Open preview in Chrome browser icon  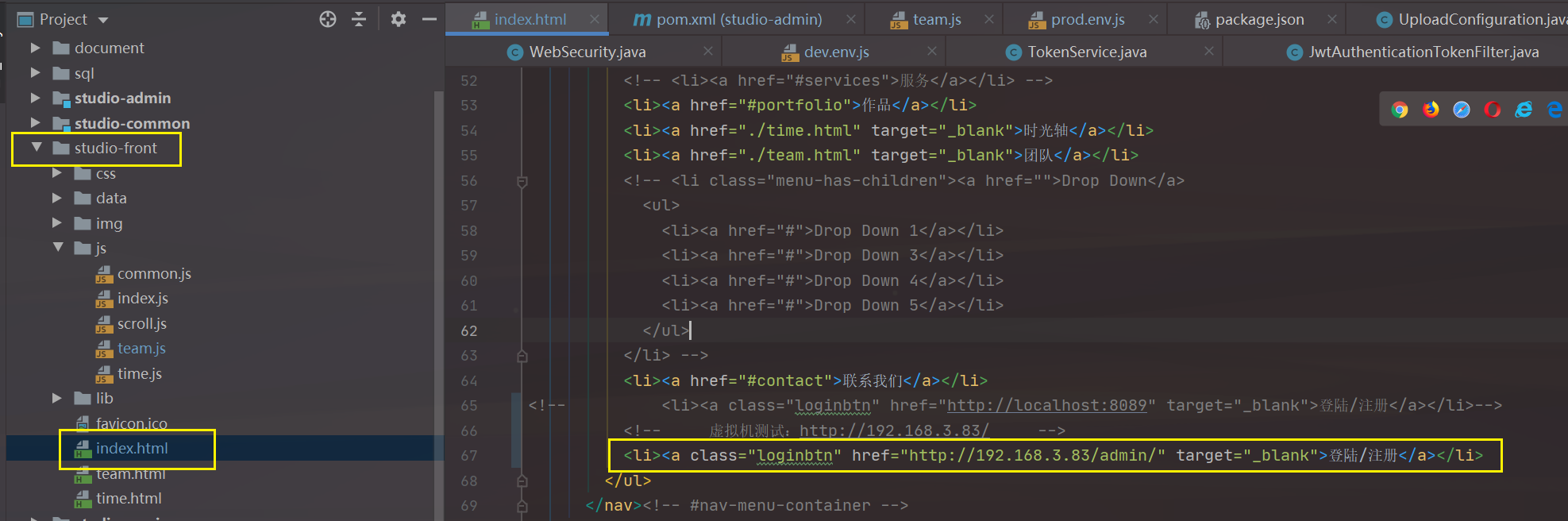(x=1400, y=110)
